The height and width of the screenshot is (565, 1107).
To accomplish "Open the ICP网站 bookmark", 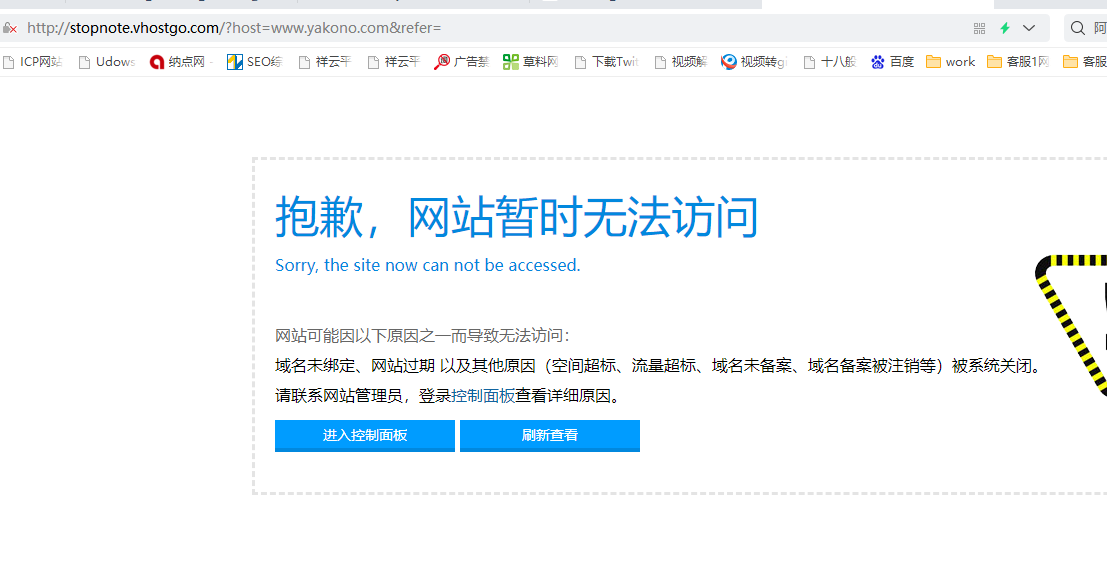I will [x=32, y=62].
